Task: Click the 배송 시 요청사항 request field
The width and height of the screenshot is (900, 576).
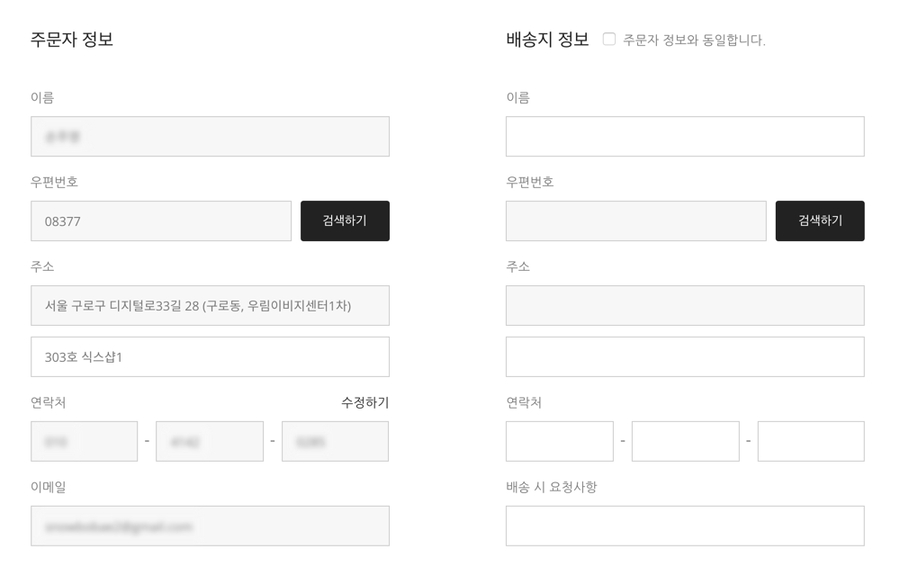Action: point(685,525)
